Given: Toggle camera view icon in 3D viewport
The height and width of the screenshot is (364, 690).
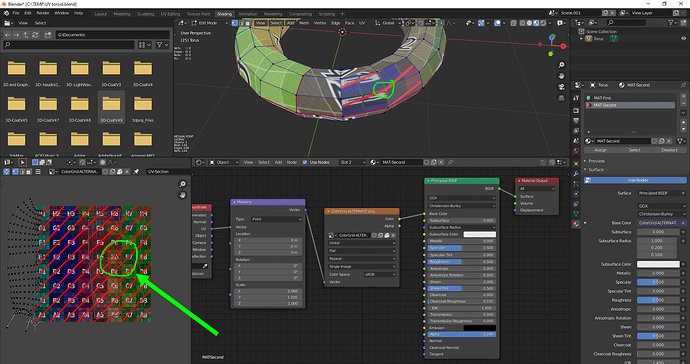Looking at the screenshot, I should 561,87.
